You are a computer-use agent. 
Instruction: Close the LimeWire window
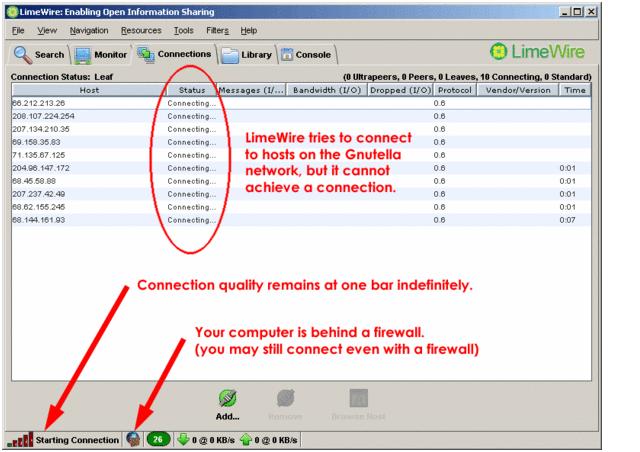coord(591,12)
